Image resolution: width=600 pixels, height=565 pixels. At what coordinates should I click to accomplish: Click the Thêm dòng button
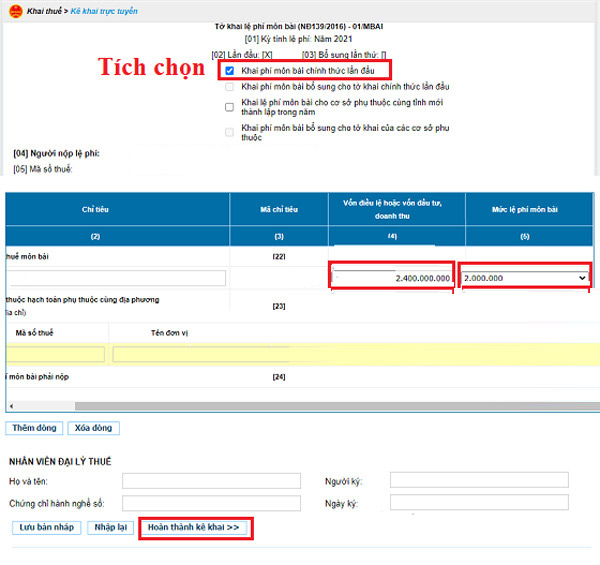tap(34, 428)
